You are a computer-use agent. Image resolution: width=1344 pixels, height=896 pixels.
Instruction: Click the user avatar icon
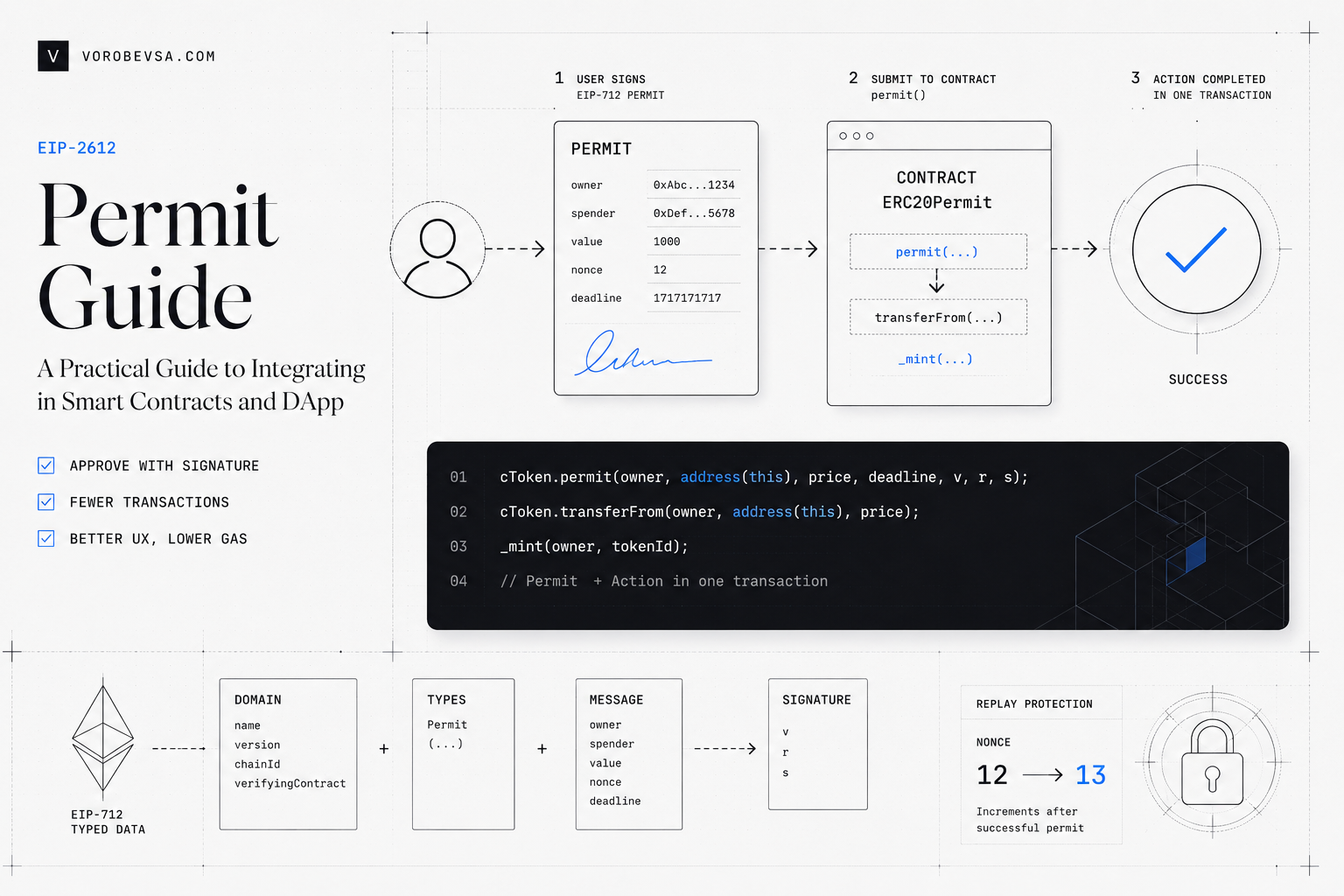click(x=437, y=249)
